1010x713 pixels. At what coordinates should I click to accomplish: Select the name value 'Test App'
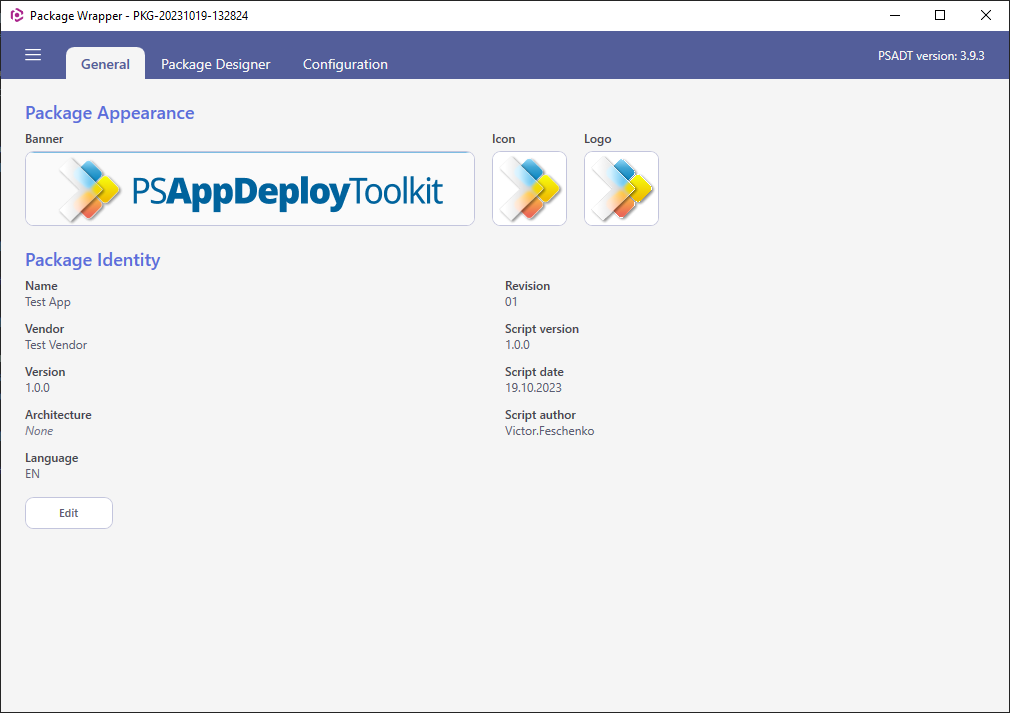point(48,302)
